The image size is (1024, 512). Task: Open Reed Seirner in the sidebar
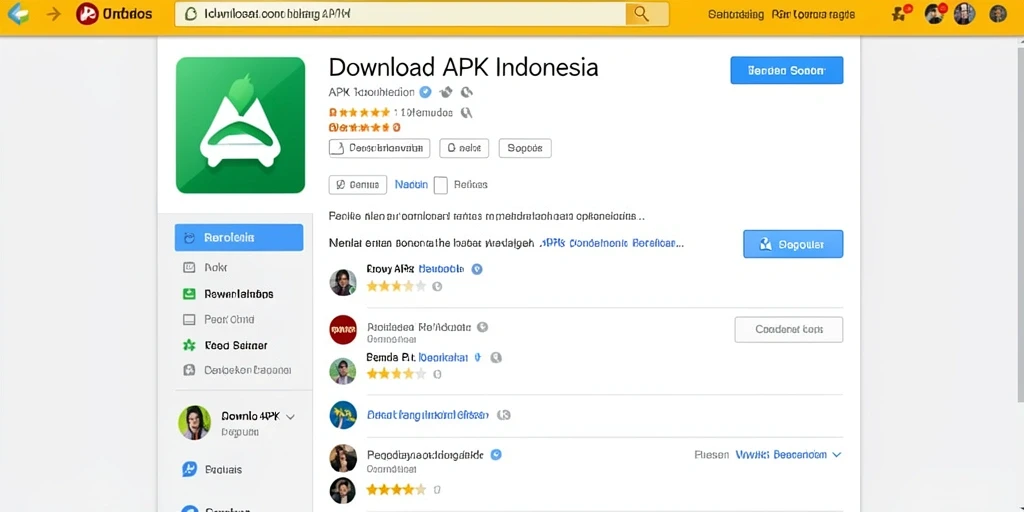(x=238, y=345)
